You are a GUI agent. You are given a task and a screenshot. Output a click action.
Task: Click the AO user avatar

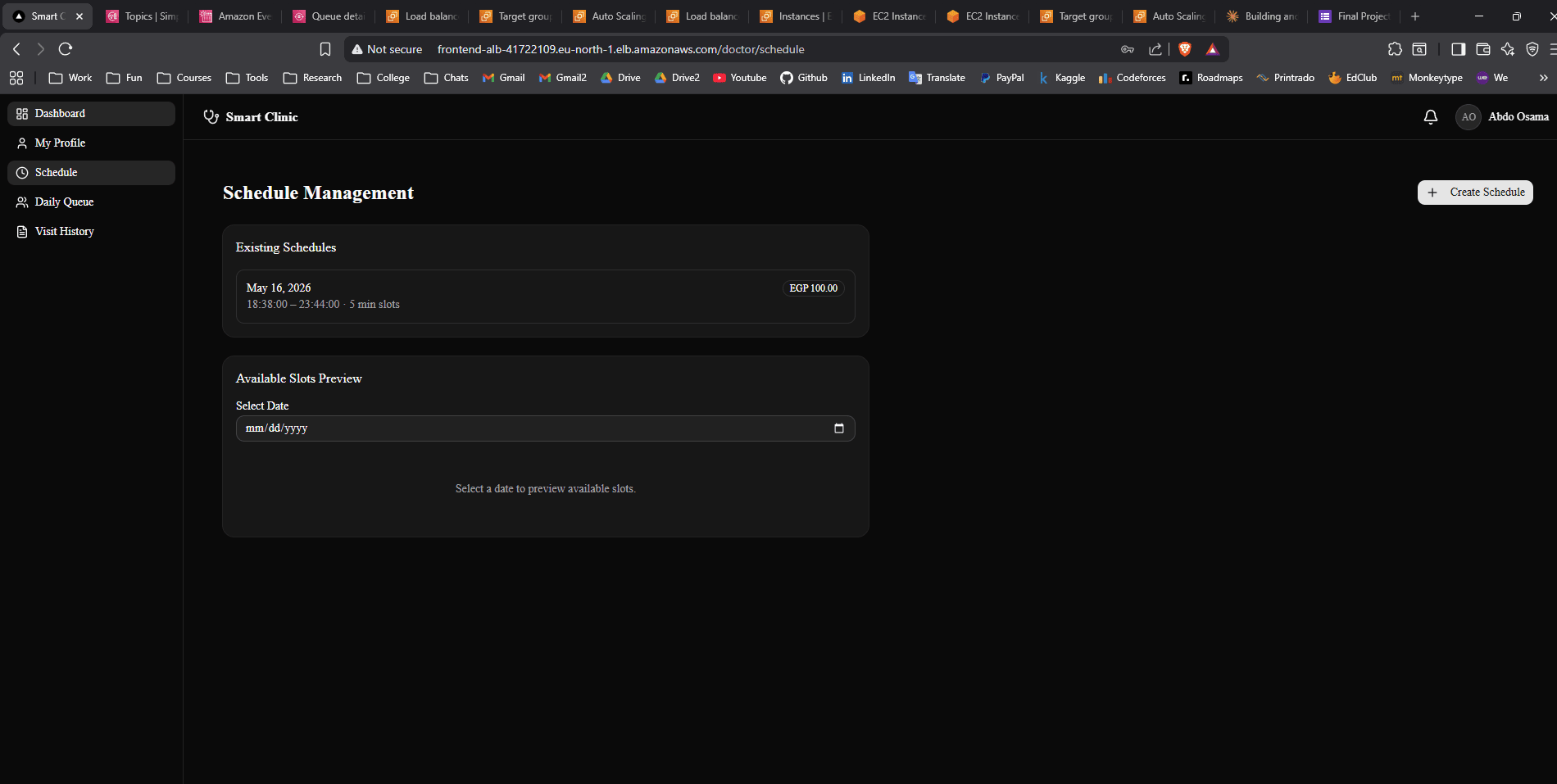(1468, 117)
